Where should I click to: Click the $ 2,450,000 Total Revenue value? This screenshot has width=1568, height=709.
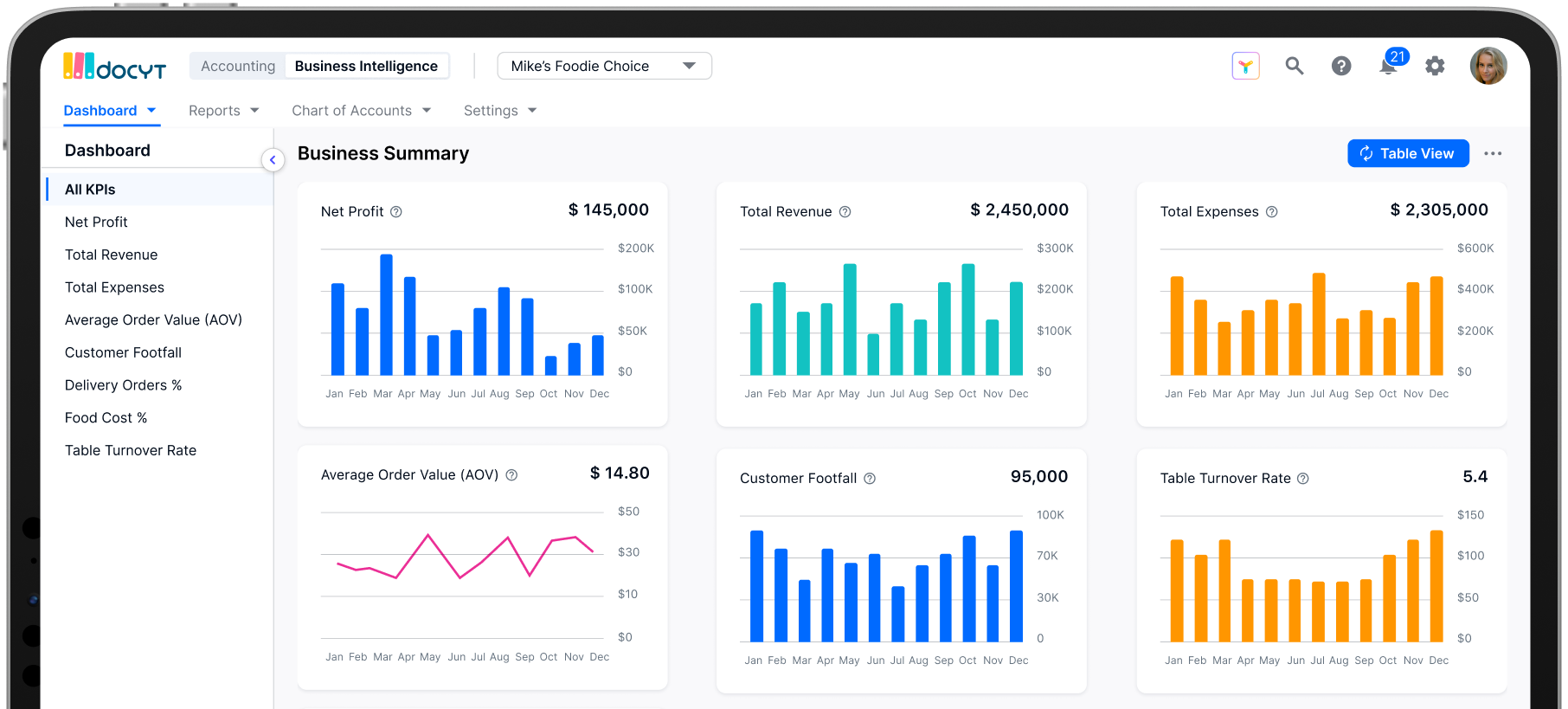(x=1019, y=210)
